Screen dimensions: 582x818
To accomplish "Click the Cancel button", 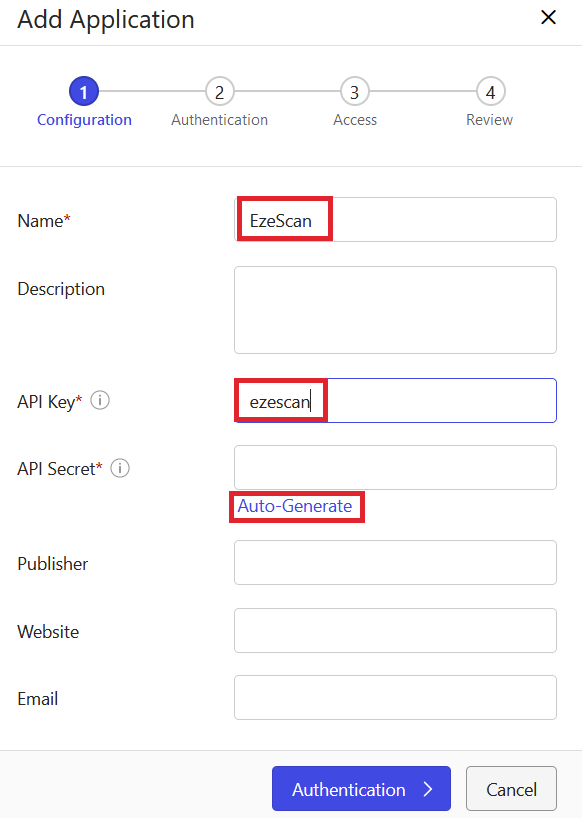I will 511,789.
